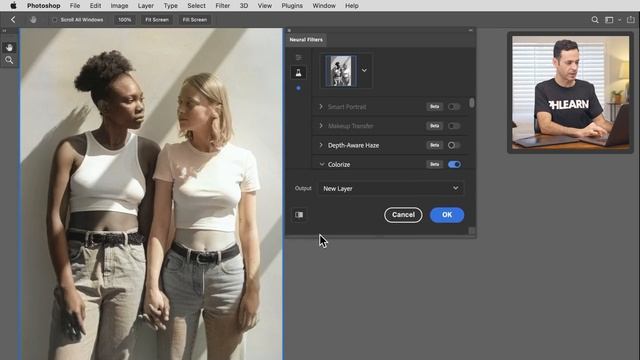Open the Filter menu
Screen dimensions: 640x360
222,6
